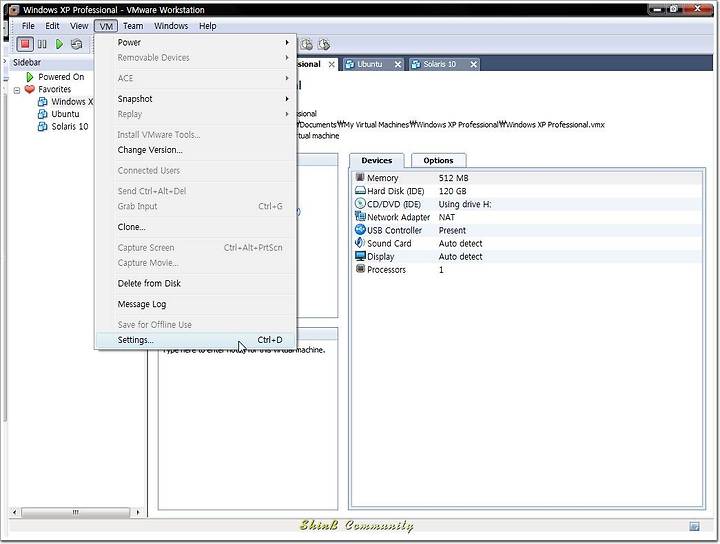
Task: Close the Solaris 10 tab
Action: 473,64
